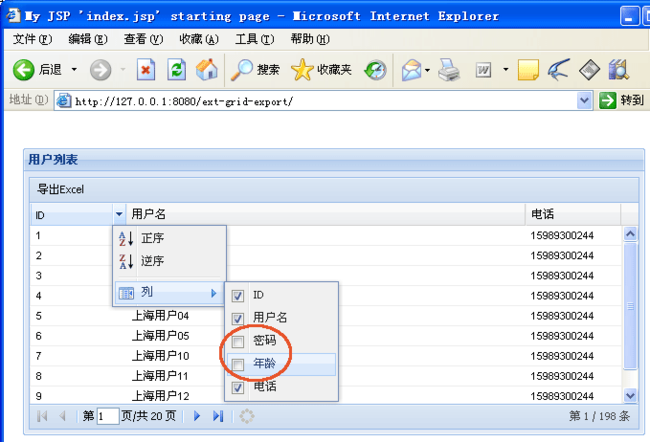Screen dimensions: 650x442
Task: Click the grid scrollbar up arrow
Action: coord(630,234)
